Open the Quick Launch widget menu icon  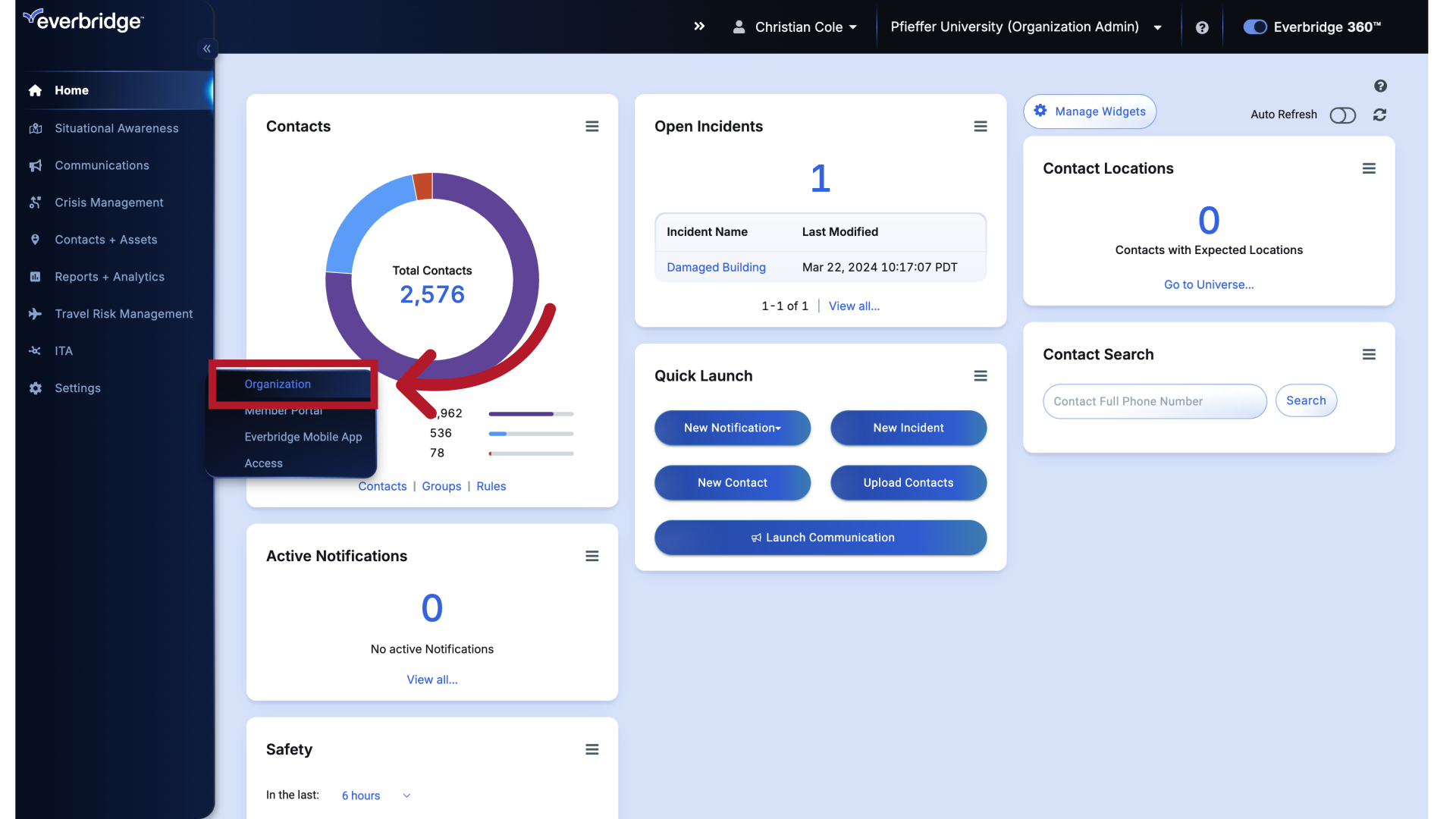click(x=981, y=376)
